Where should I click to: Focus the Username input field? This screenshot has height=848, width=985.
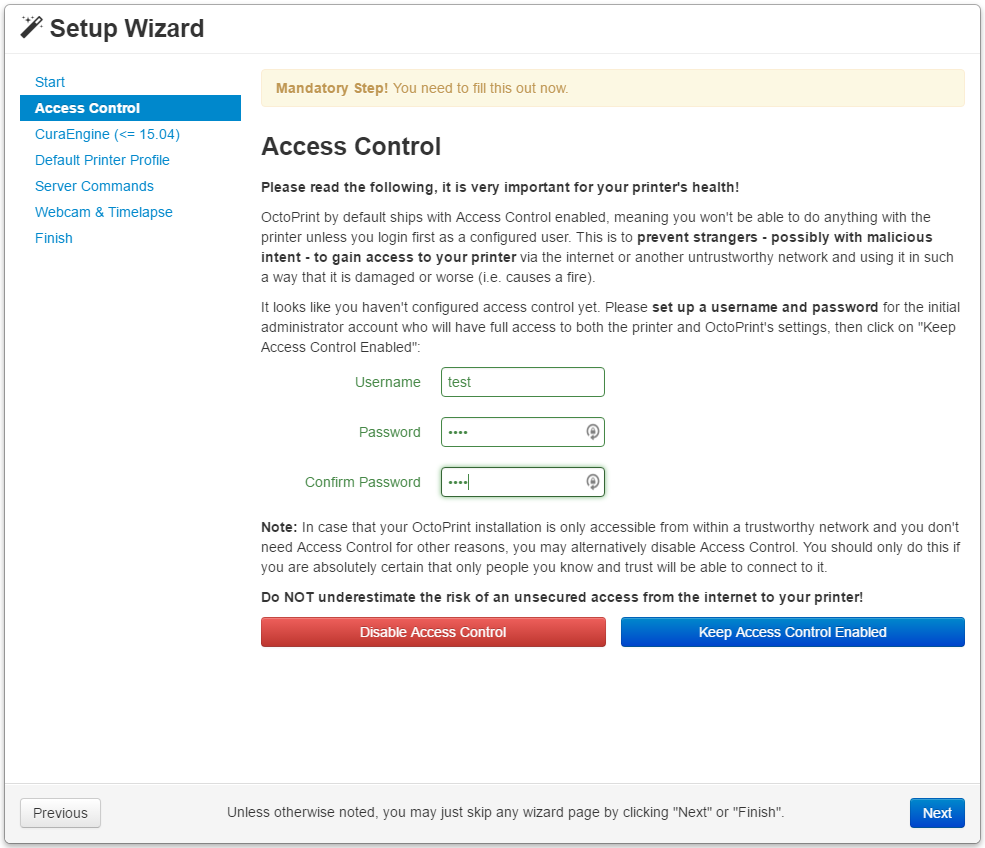coord(523,382)
